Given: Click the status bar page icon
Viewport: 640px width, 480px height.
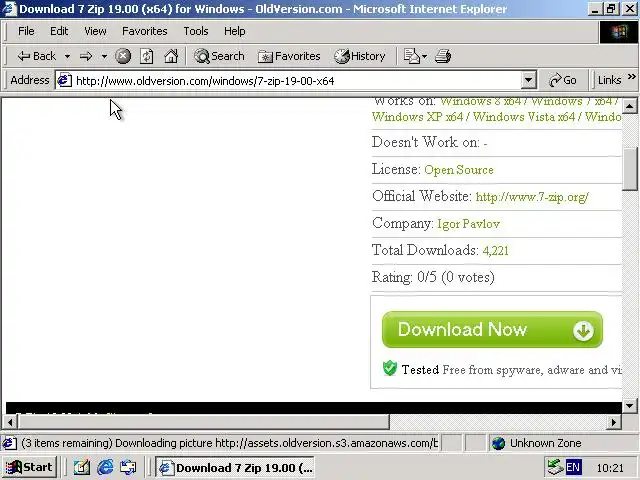Looking at the screenshot, I should coord(10,443).
